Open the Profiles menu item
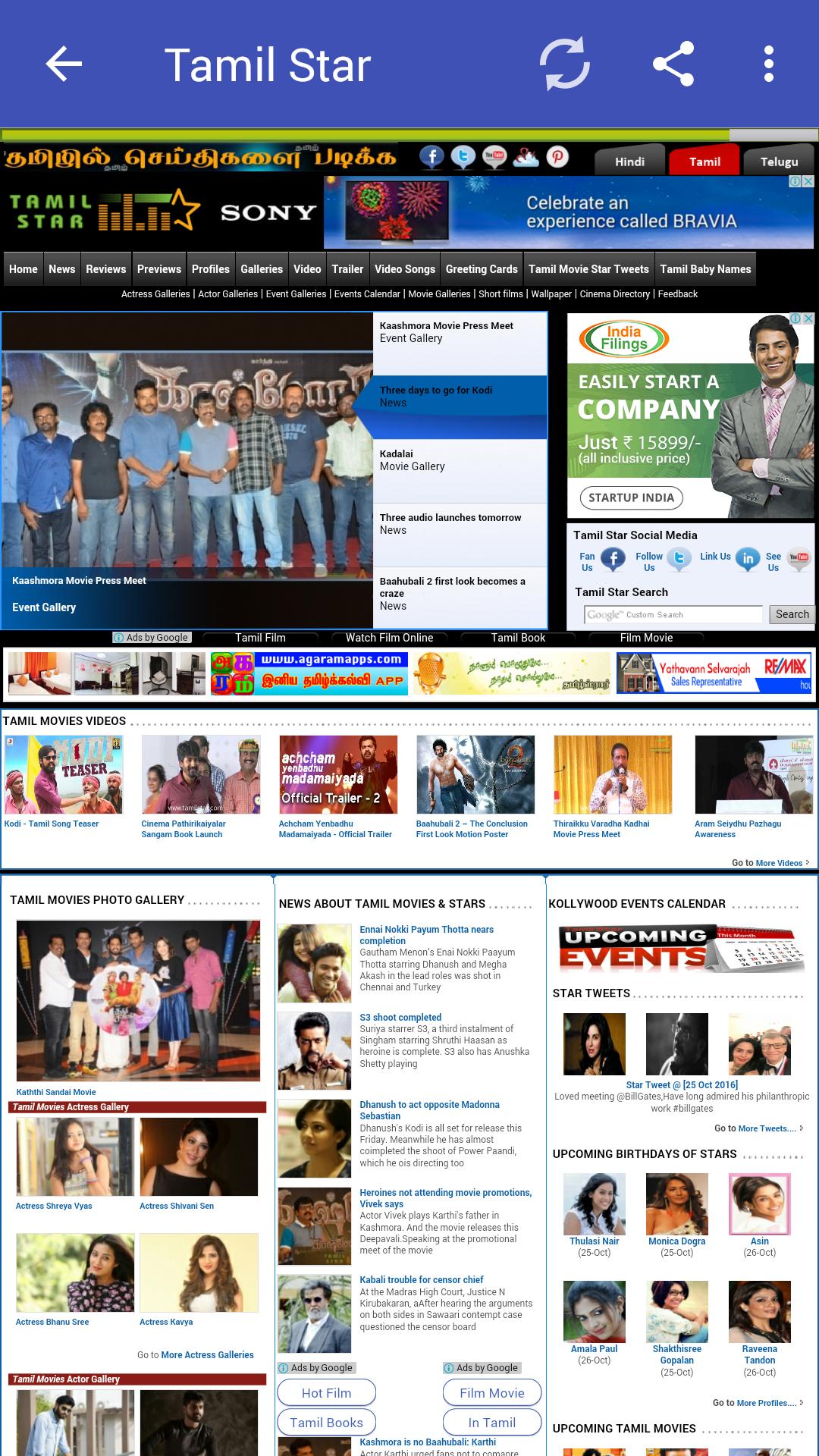Image resolution: width=819 pixels, height=1456 pixels. (211, 269)
